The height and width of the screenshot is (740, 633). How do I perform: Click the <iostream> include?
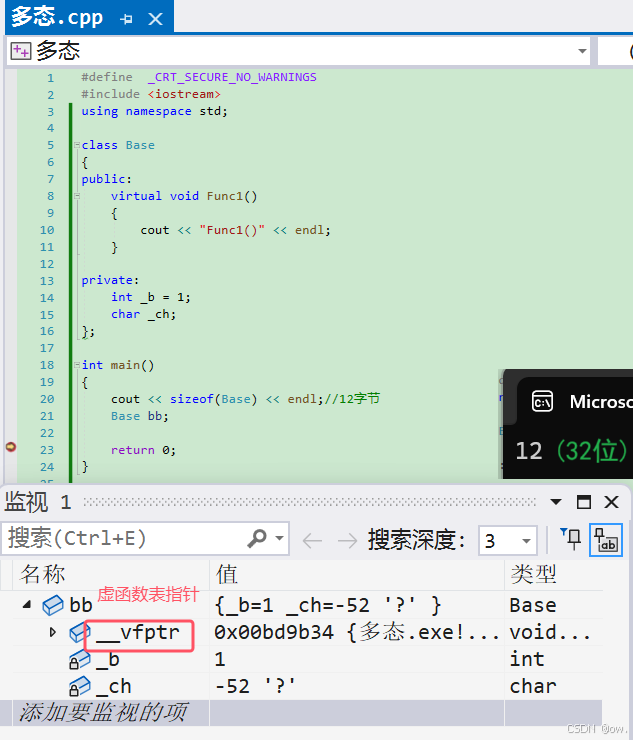(184, 94)
